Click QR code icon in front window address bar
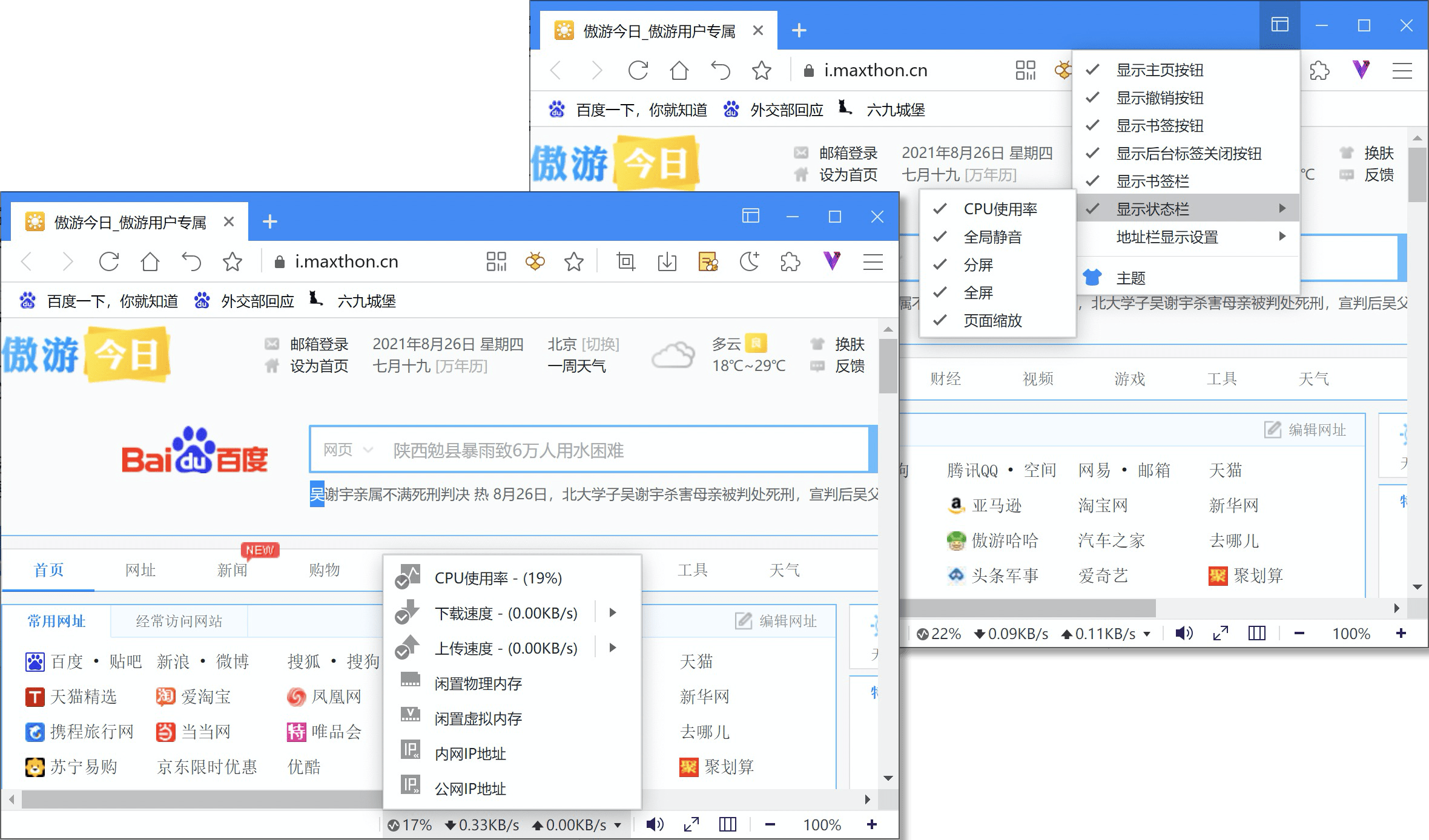This screenshot has width=1429, height=840. click(x=497, y=261)
